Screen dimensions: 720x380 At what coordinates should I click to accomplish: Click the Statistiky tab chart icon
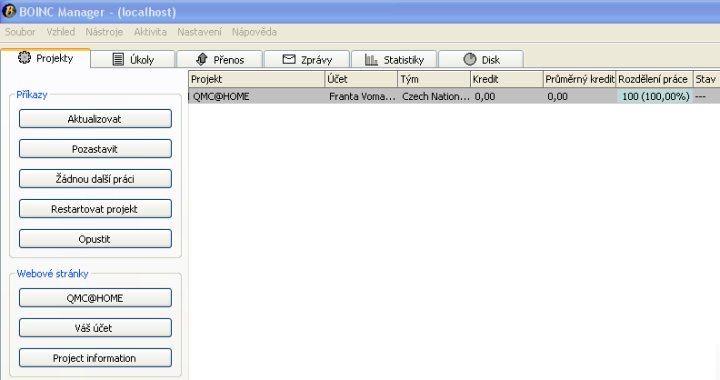(x=371, y=59)
